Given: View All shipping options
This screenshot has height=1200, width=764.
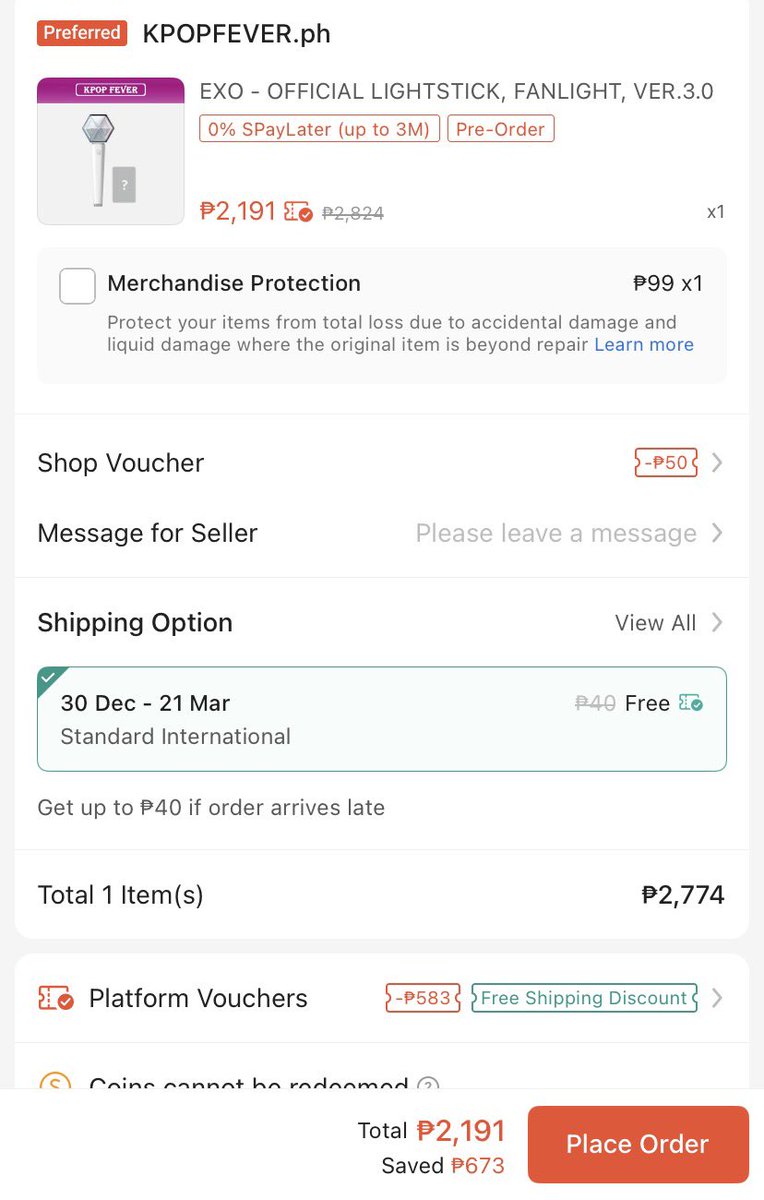Looking at the screenshot, I should pyautogui.click(x=669, y=623).
